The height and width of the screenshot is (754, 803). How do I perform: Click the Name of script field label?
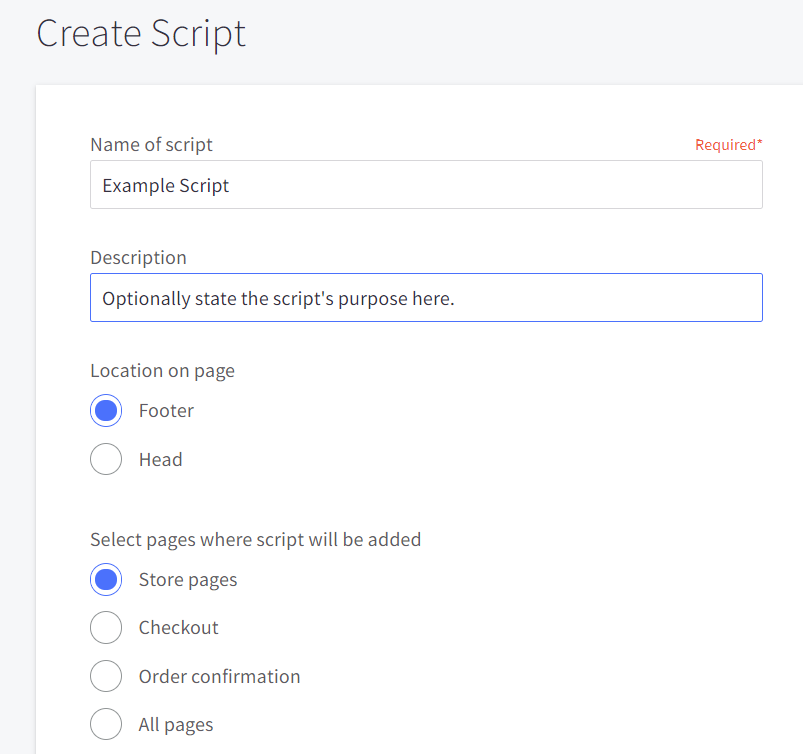coord(152,145)
